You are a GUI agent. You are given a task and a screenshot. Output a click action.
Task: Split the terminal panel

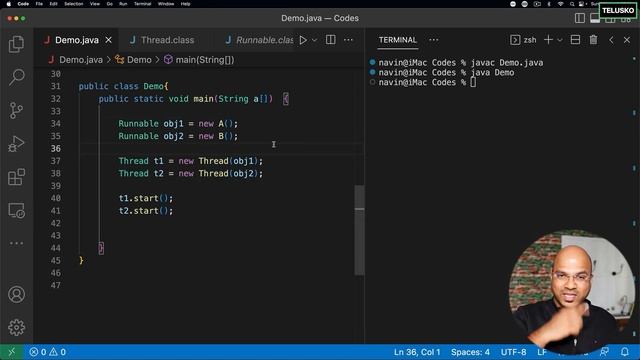click(x=576, y=40)
